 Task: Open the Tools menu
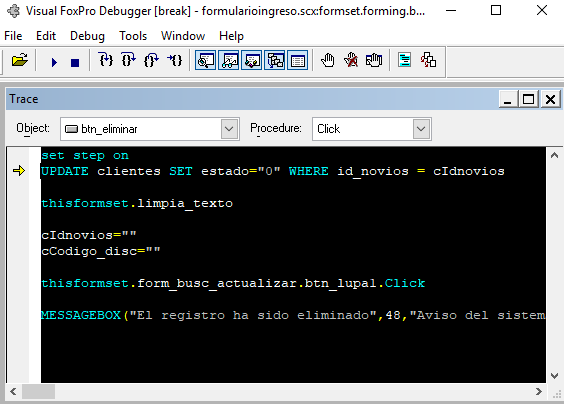click(133, 36)
